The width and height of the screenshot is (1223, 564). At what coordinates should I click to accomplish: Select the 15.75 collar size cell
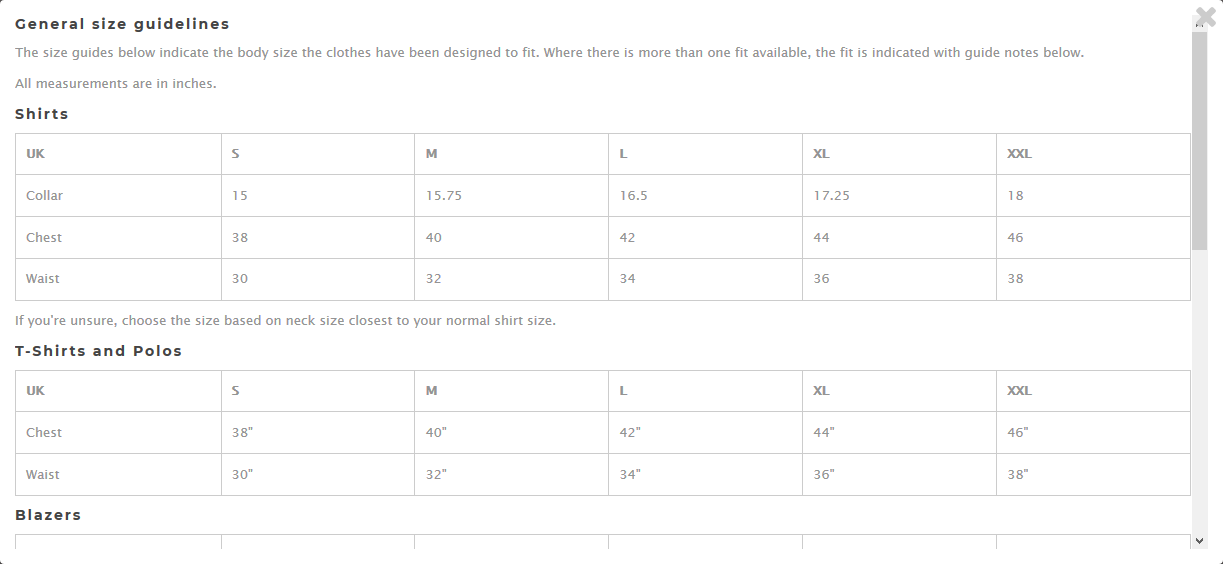(511, 196)
